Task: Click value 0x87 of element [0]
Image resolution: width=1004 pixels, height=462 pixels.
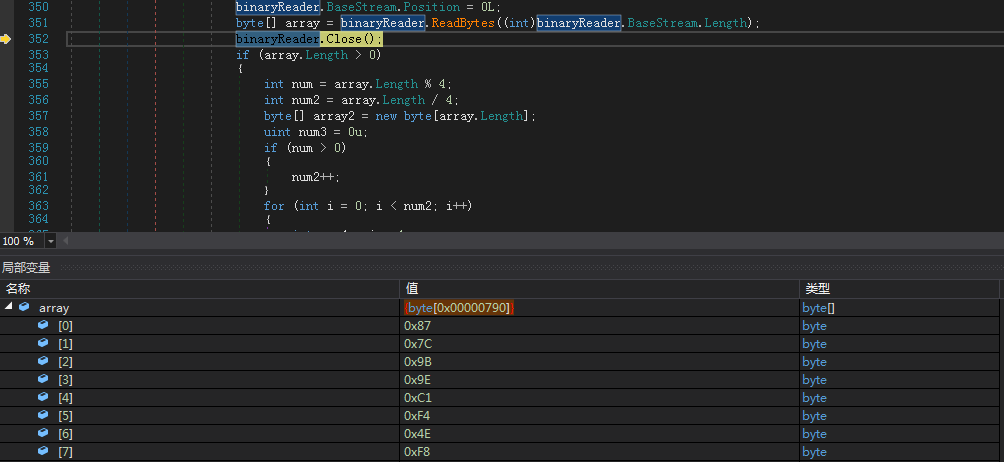Action: [x=417, y=326]
